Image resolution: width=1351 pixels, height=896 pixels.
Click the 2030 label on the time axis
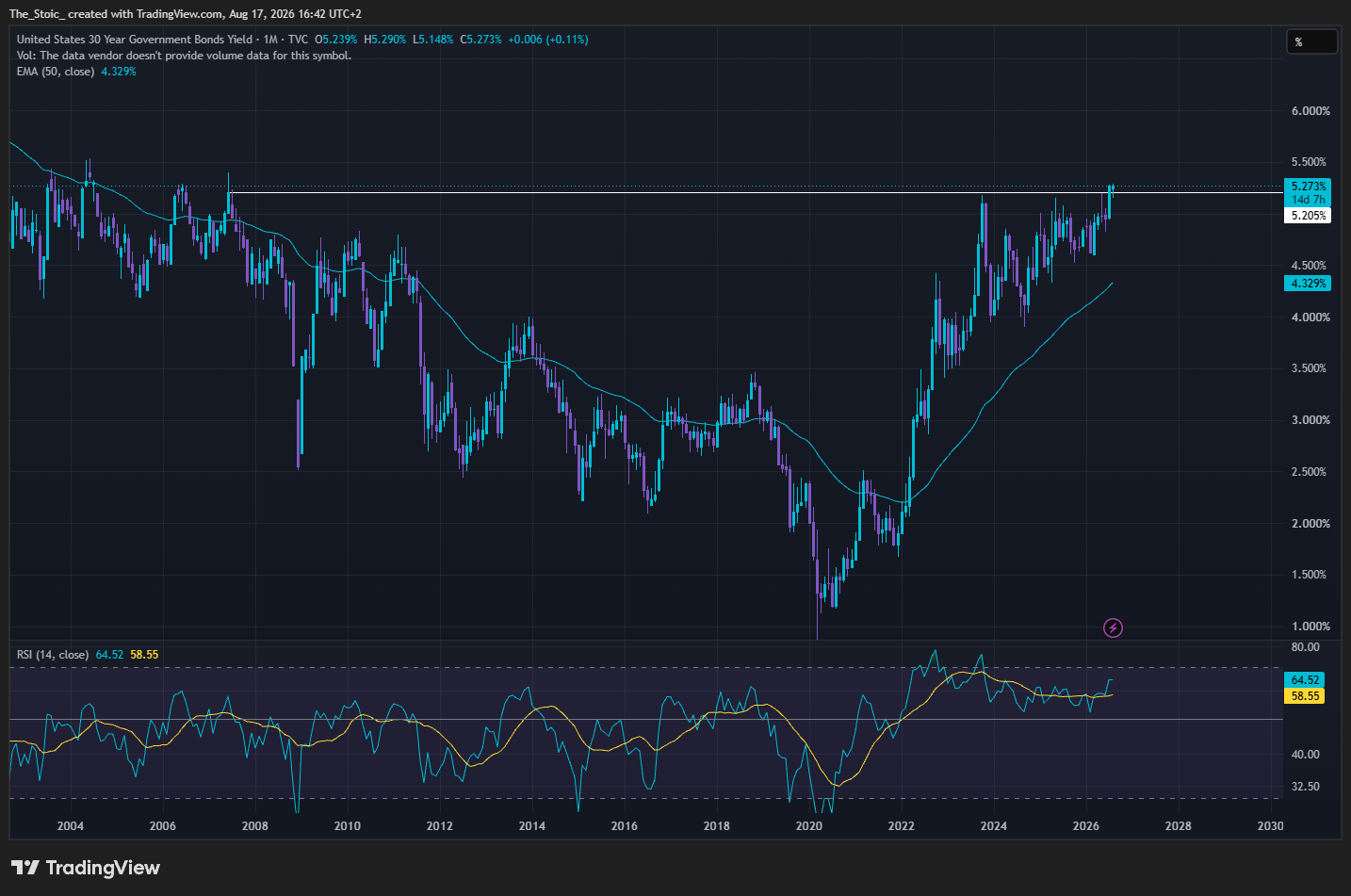pos(1271,826)
